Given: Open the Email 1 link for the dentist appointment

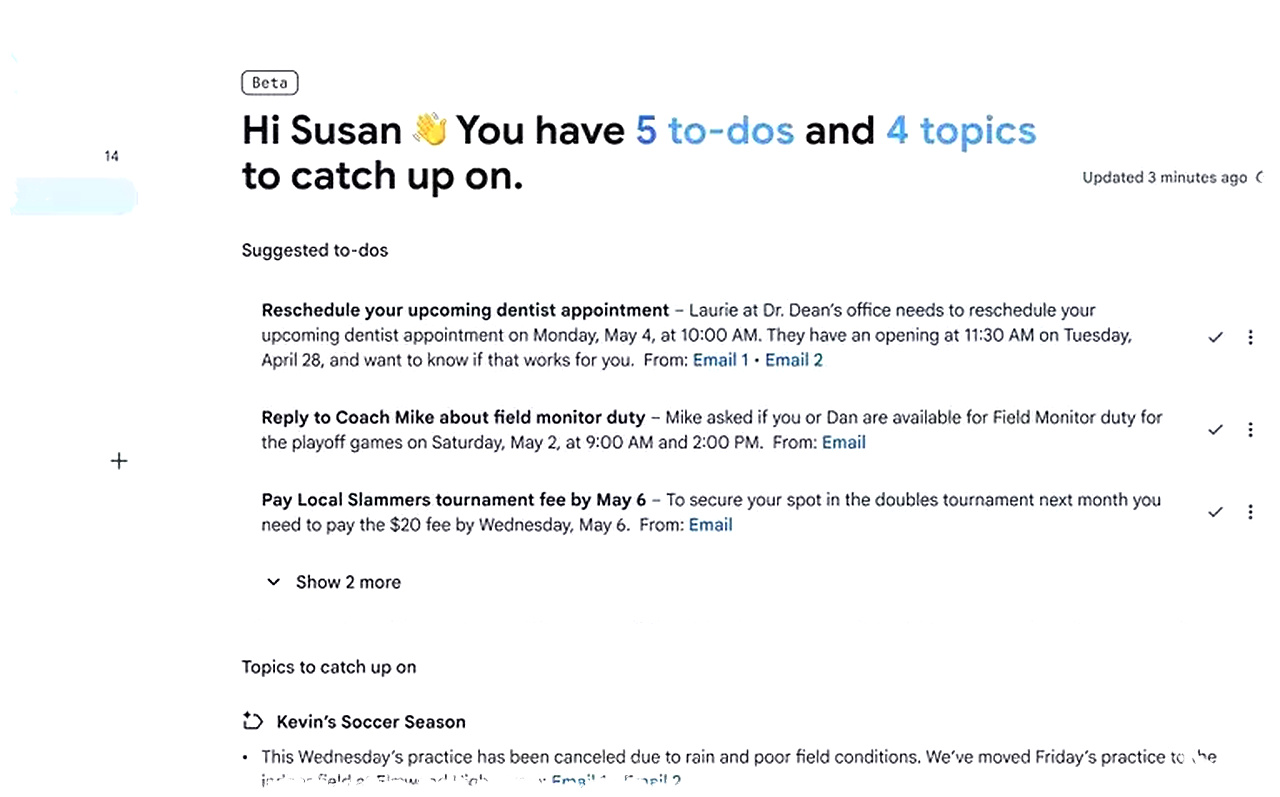Looking at the screenshot, I should tap(720, 360).
